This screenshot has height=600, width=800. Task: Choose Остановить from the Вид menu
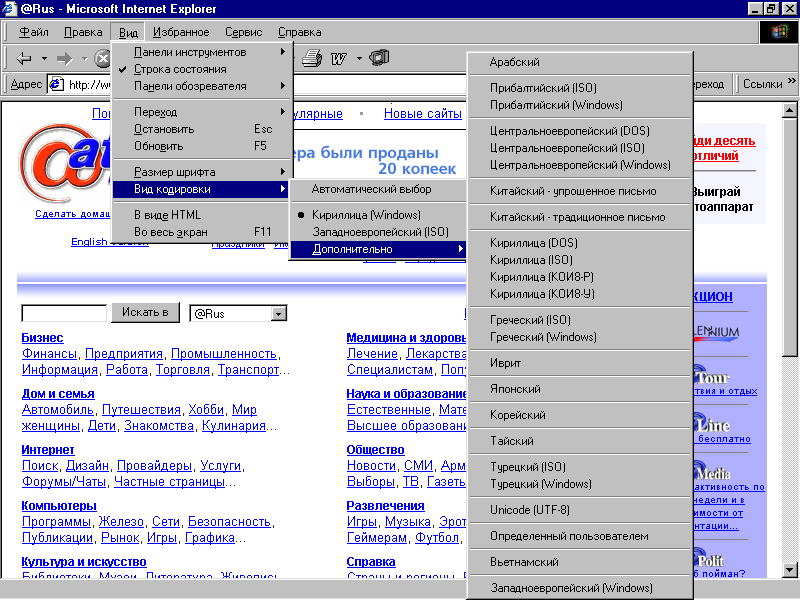point(202,129)
